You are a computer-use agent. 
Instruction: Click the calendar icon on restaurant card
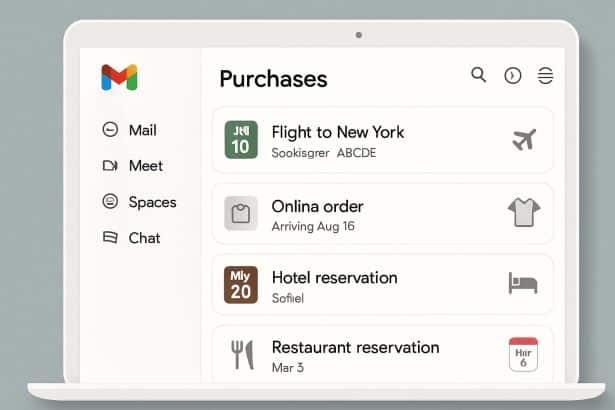pos(523,355)
